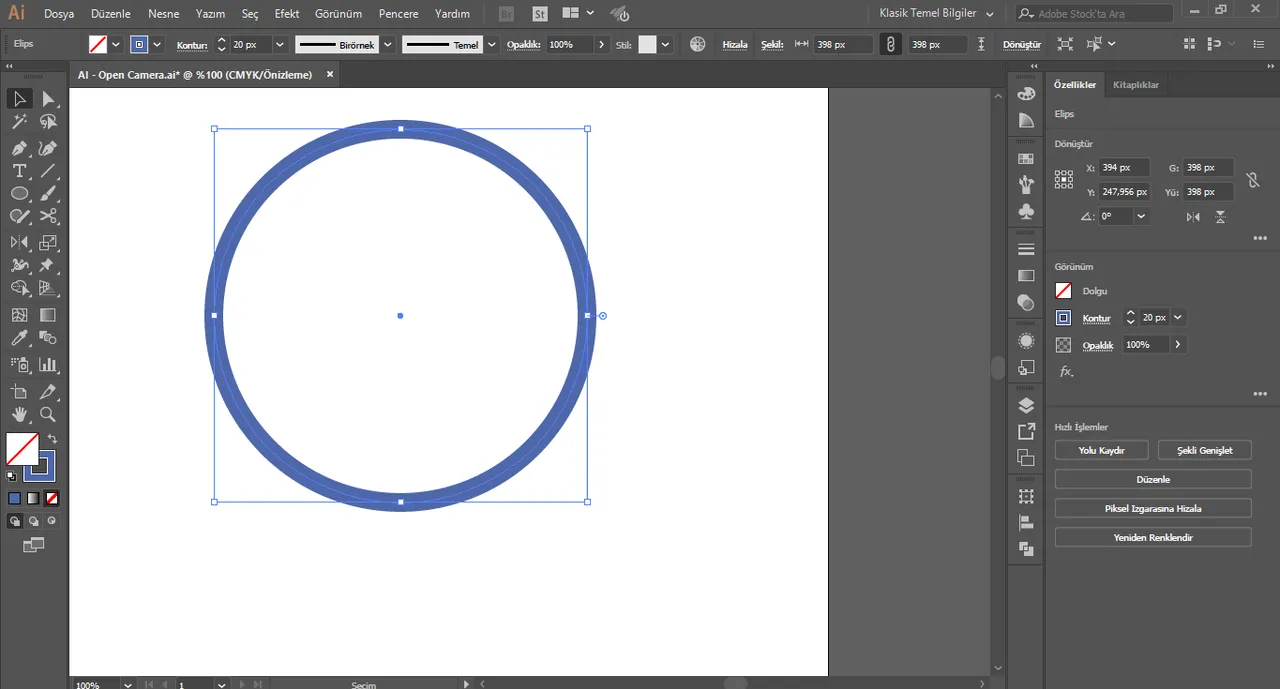Open Klasik Temel Bilgiler workspace switcher

coord(937,13)
